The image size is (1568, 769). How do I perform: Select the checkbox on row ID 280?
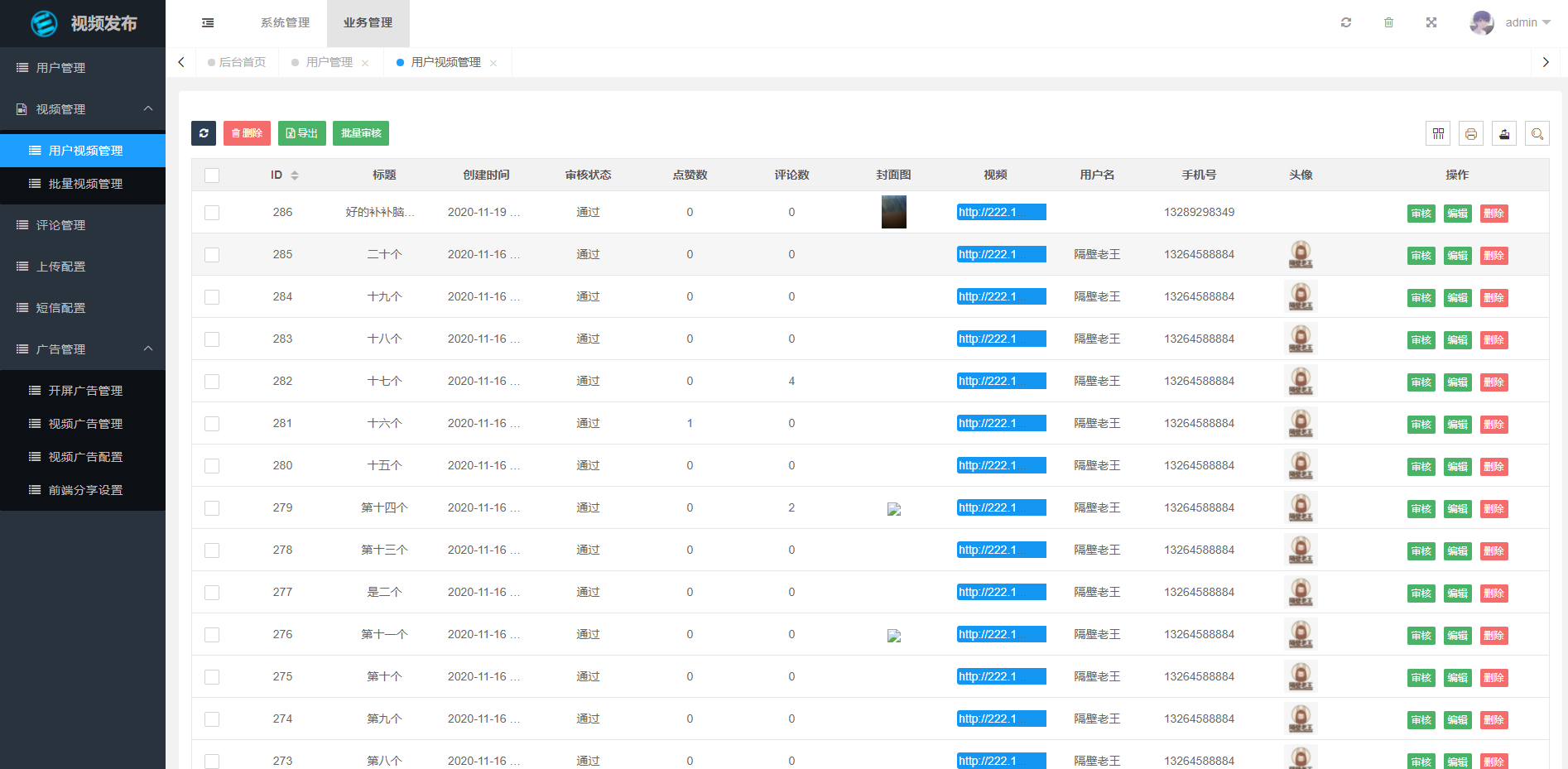click(x=212, y=466)
